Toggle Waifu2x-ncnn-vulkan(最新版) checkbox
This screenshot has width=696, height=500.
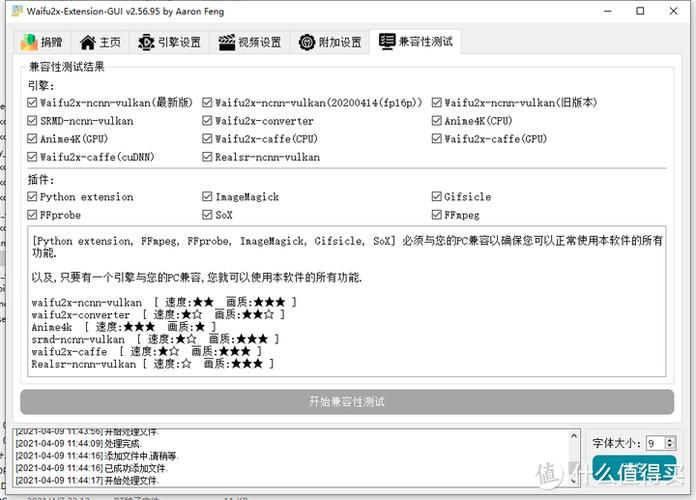pyautogui.click(x=32, y=103)
